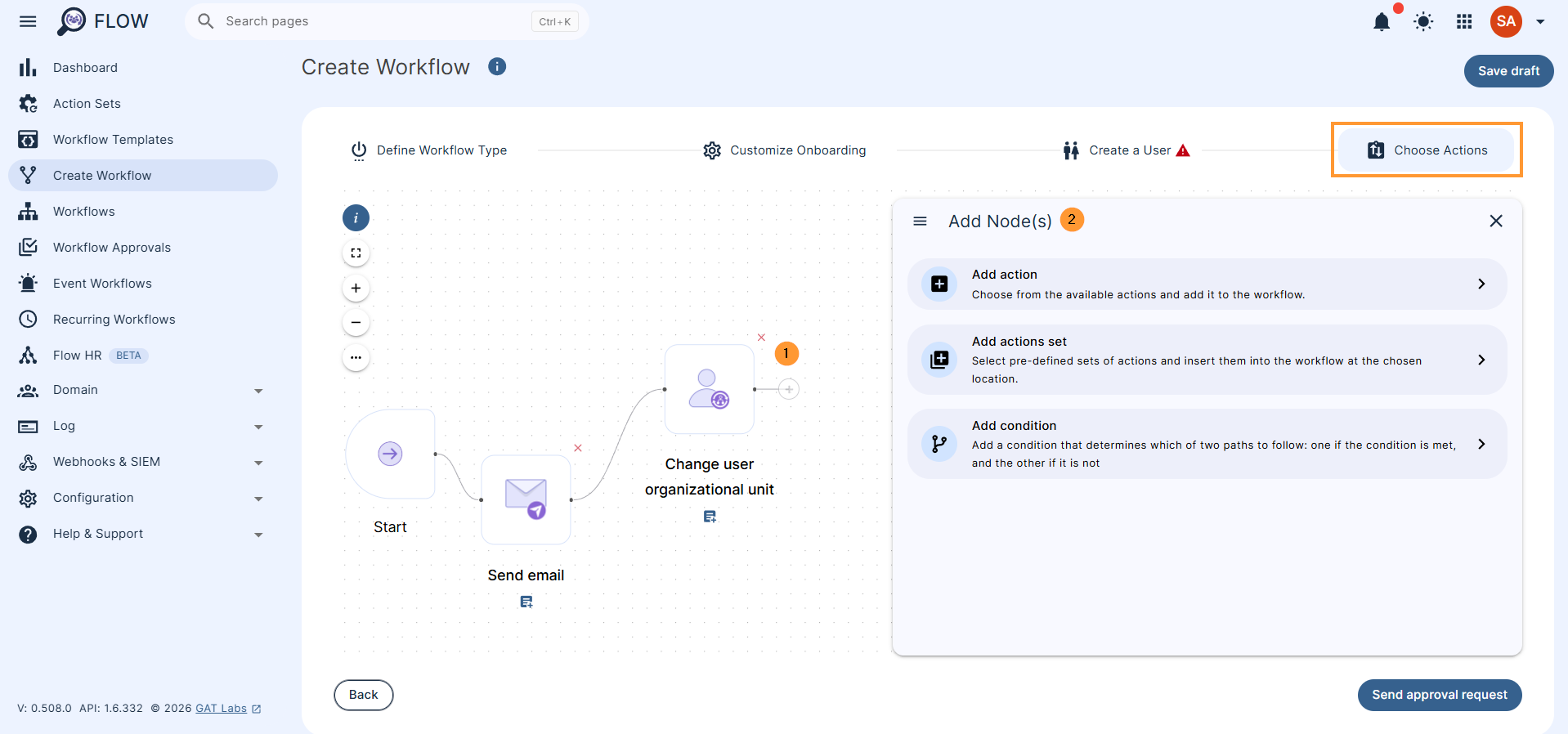Click the Create a User warning triangle
This screenshot has height=734, width=1568.
1183,150
